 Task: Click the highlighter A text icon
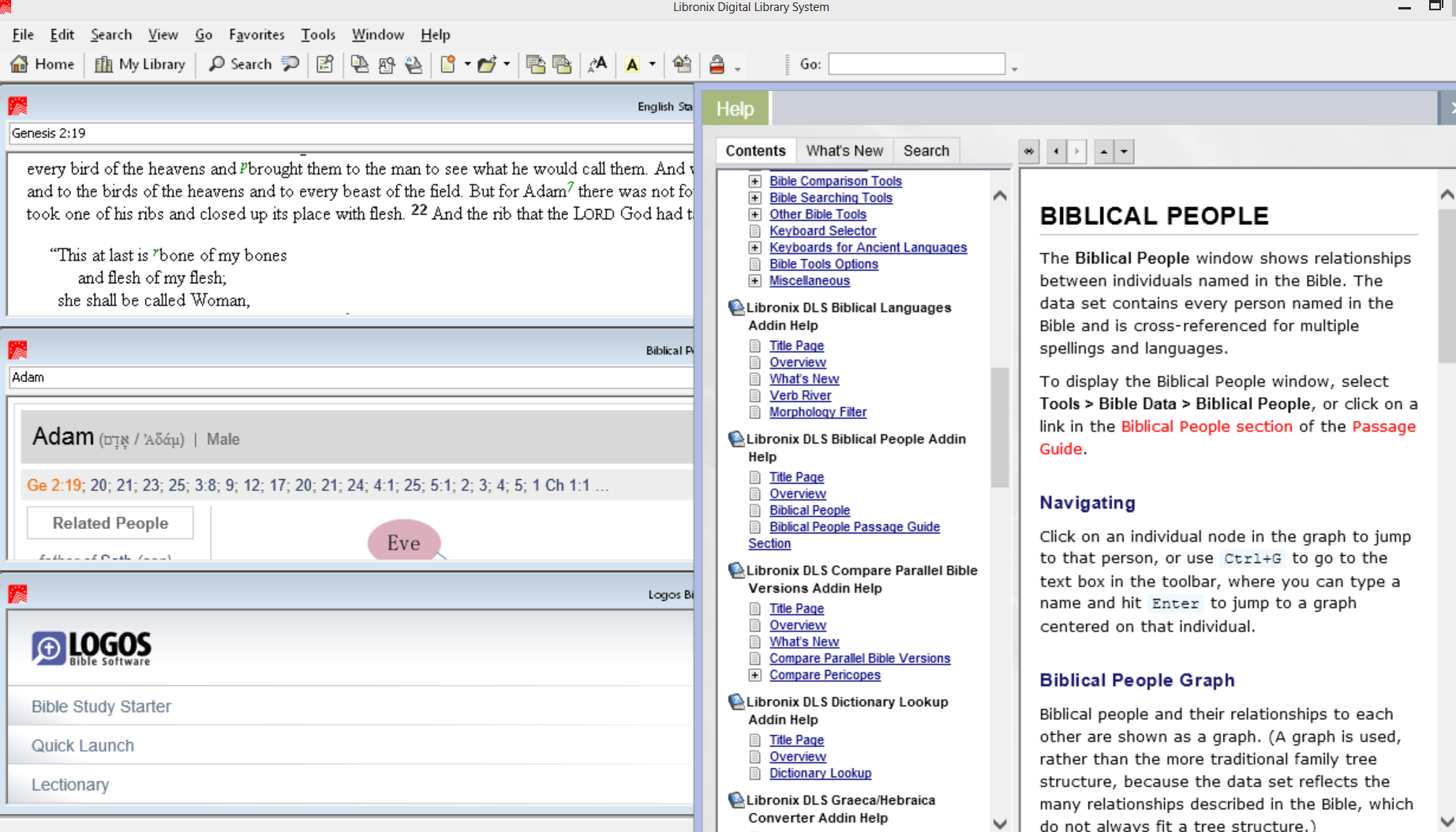[632, 65]
